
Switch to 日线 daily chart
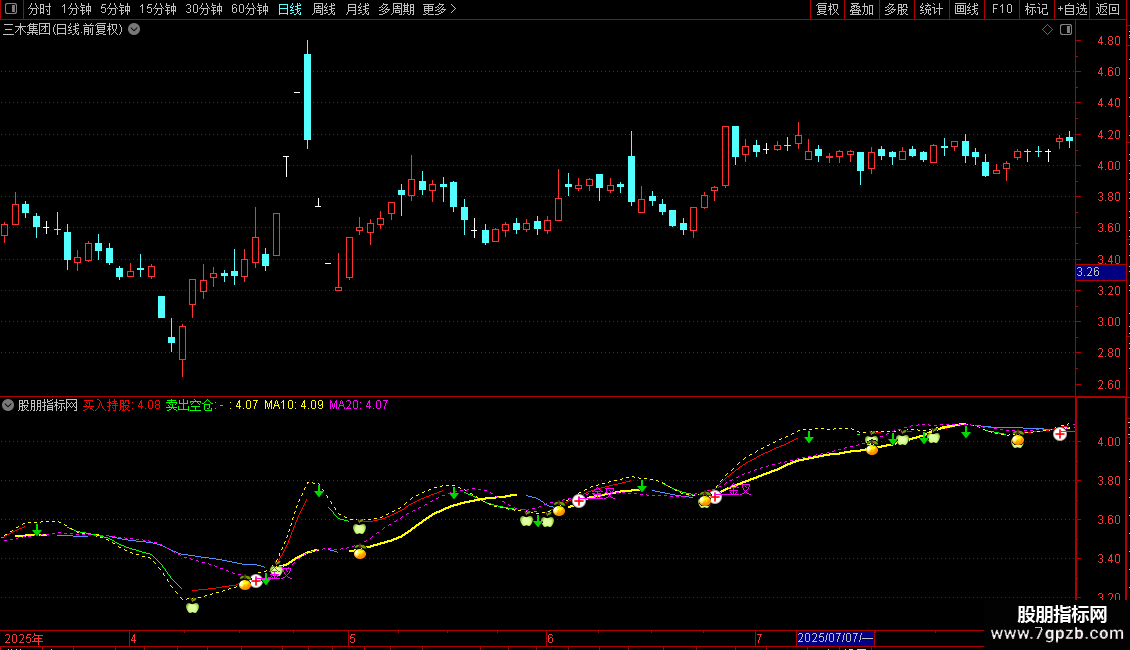click(x=290, y=9)
